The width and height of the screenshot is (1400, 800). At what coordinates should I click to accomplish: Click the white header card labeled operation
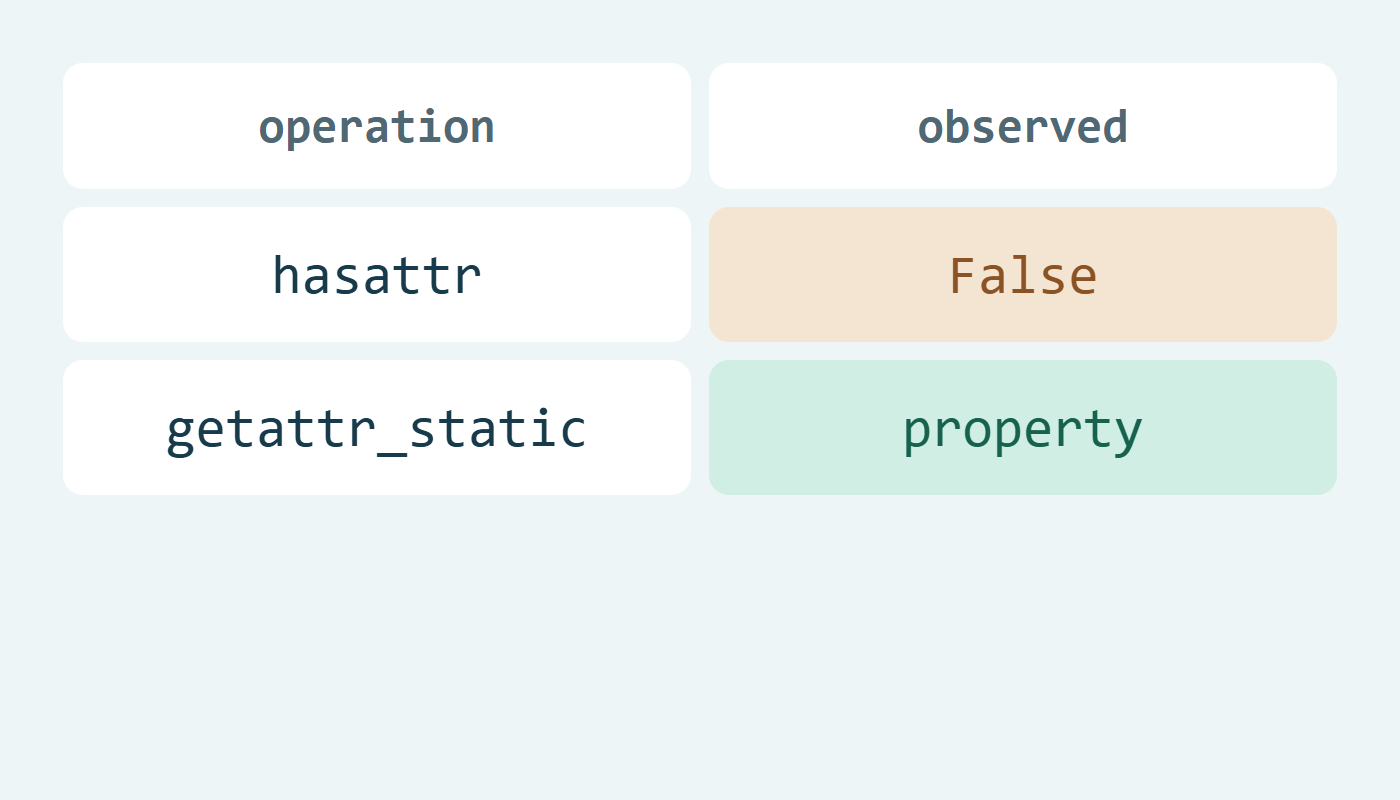pyautogui.click(x=377, y=126)
